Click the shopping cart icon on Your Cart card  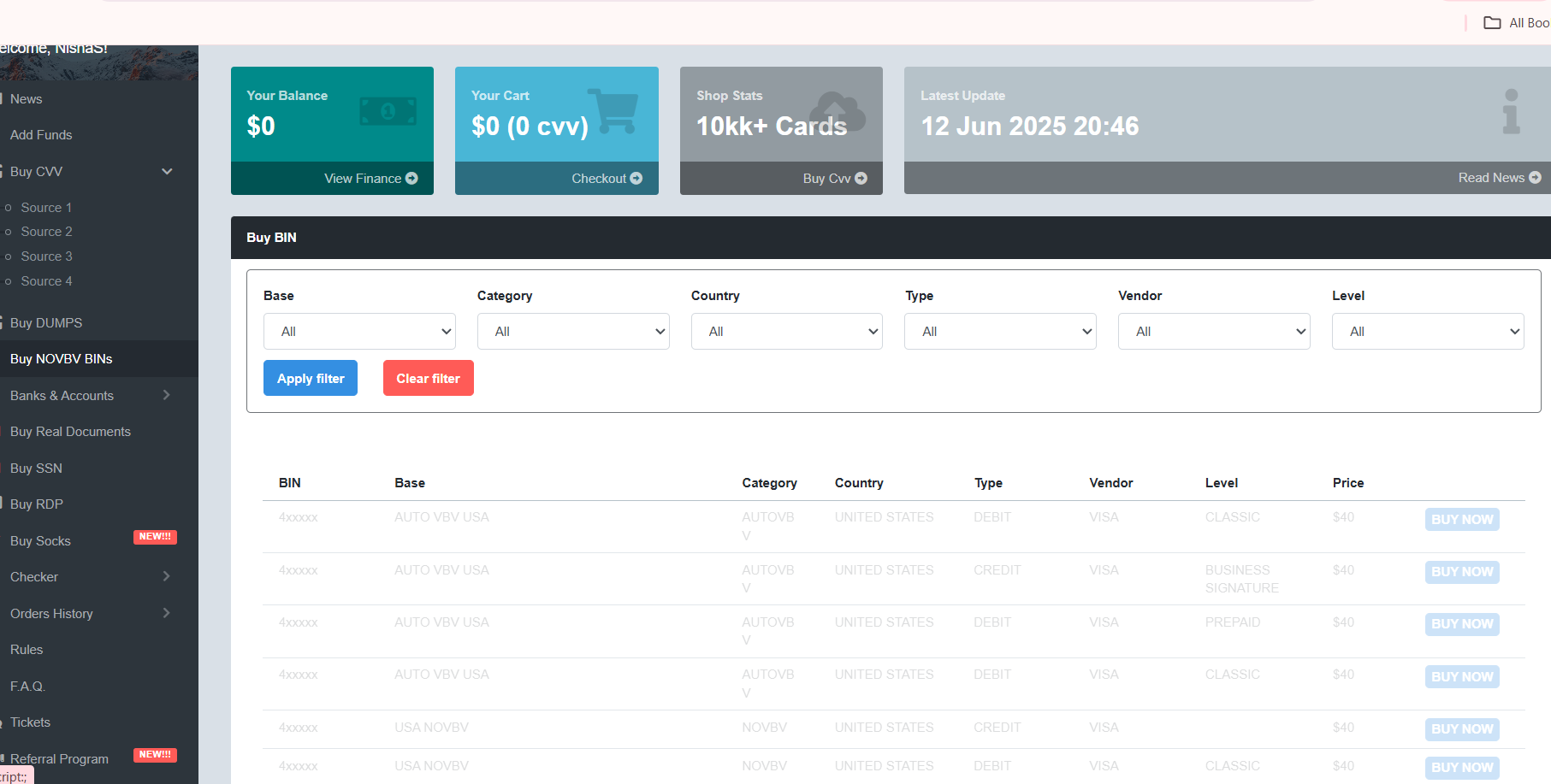pyautogui.click(x=613, y=111)
